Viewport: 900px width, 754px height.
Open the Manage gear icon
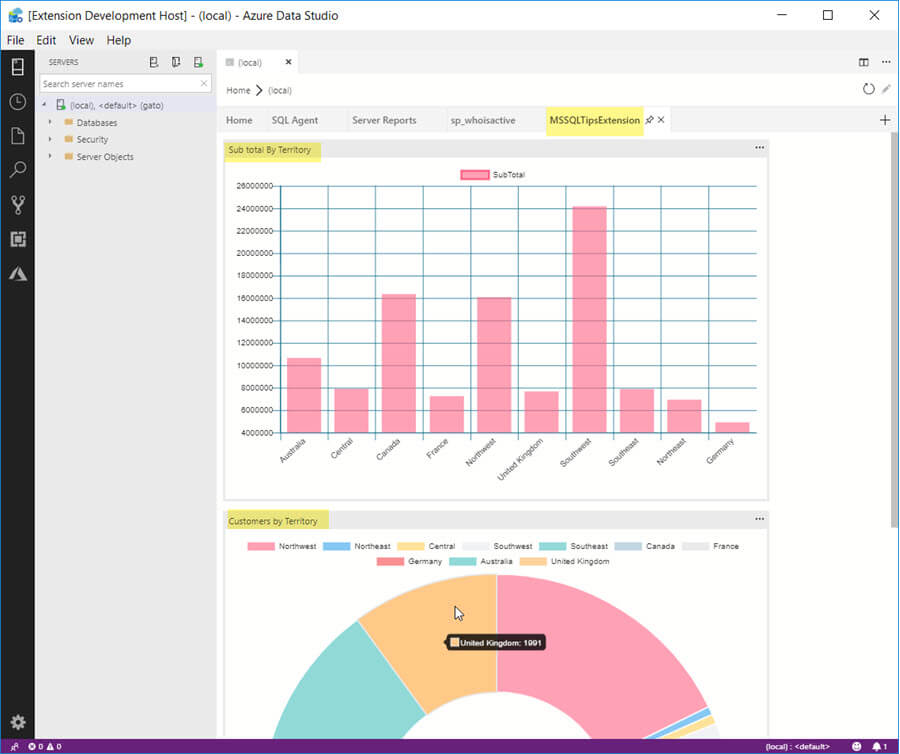18,722
